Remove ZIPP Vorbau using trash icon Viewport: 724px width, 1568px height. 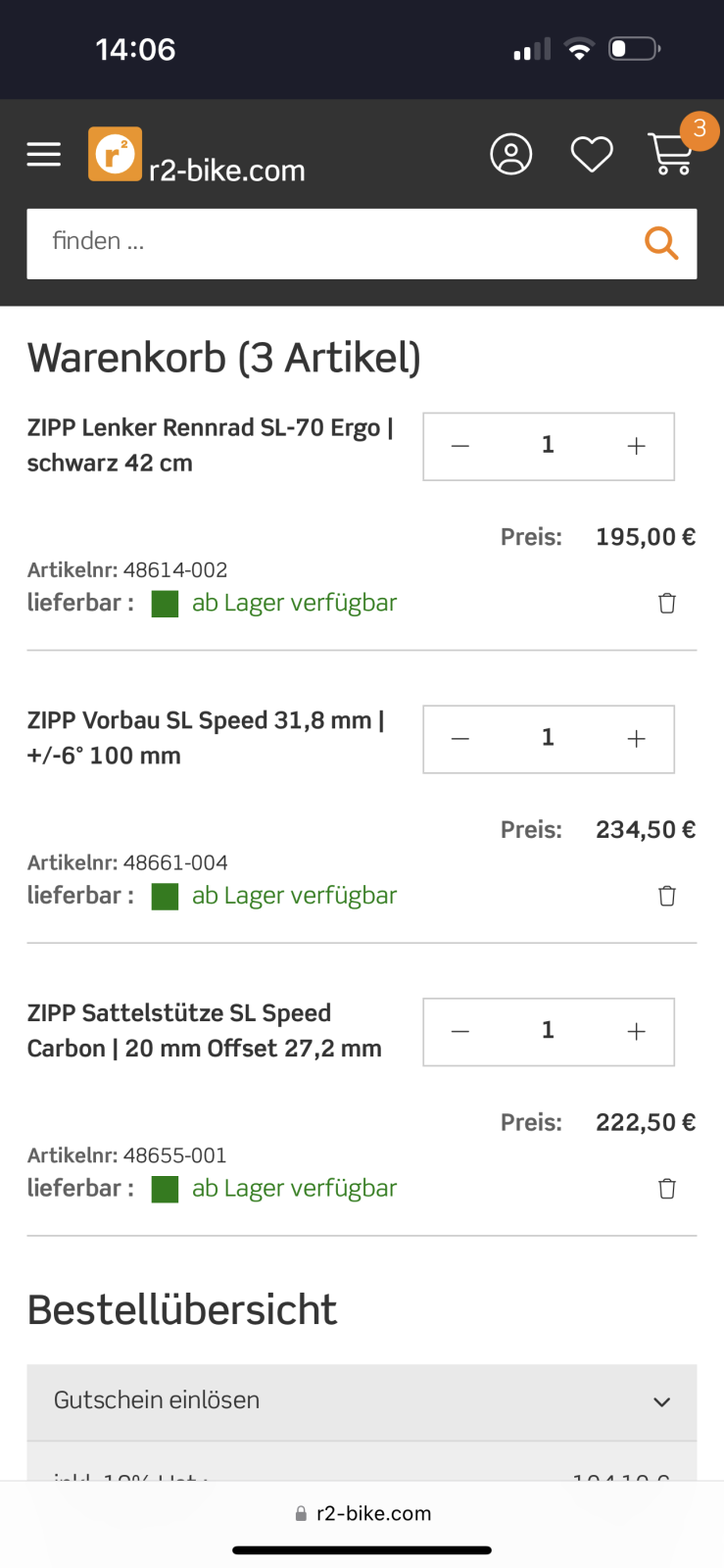click(667, 896)
